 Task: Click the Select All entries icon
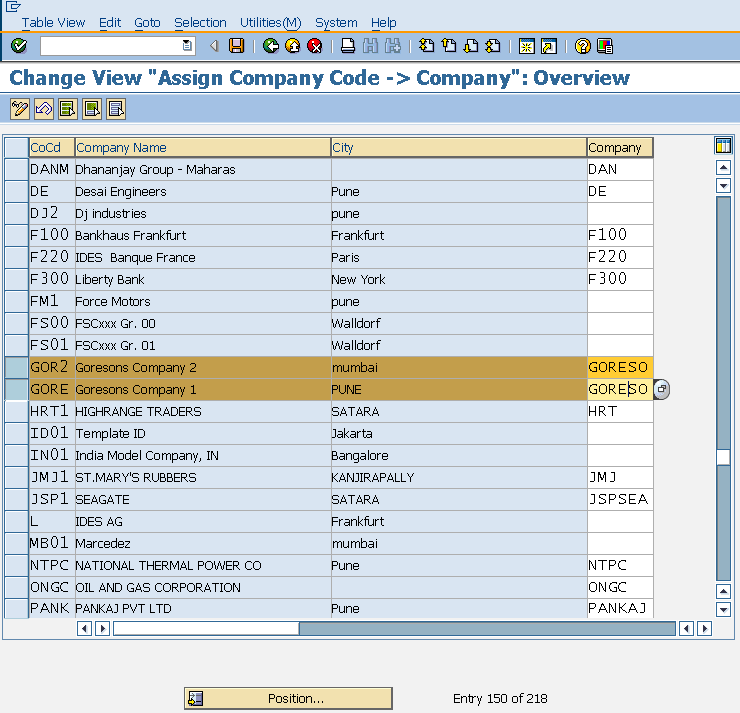point(68,109)
